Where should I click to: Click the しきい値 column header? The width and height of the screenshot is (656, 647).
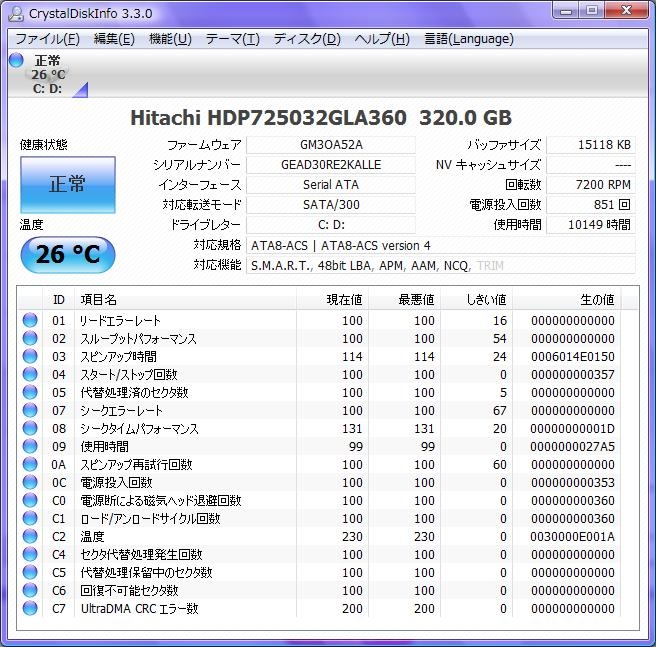tap(477, 300)
